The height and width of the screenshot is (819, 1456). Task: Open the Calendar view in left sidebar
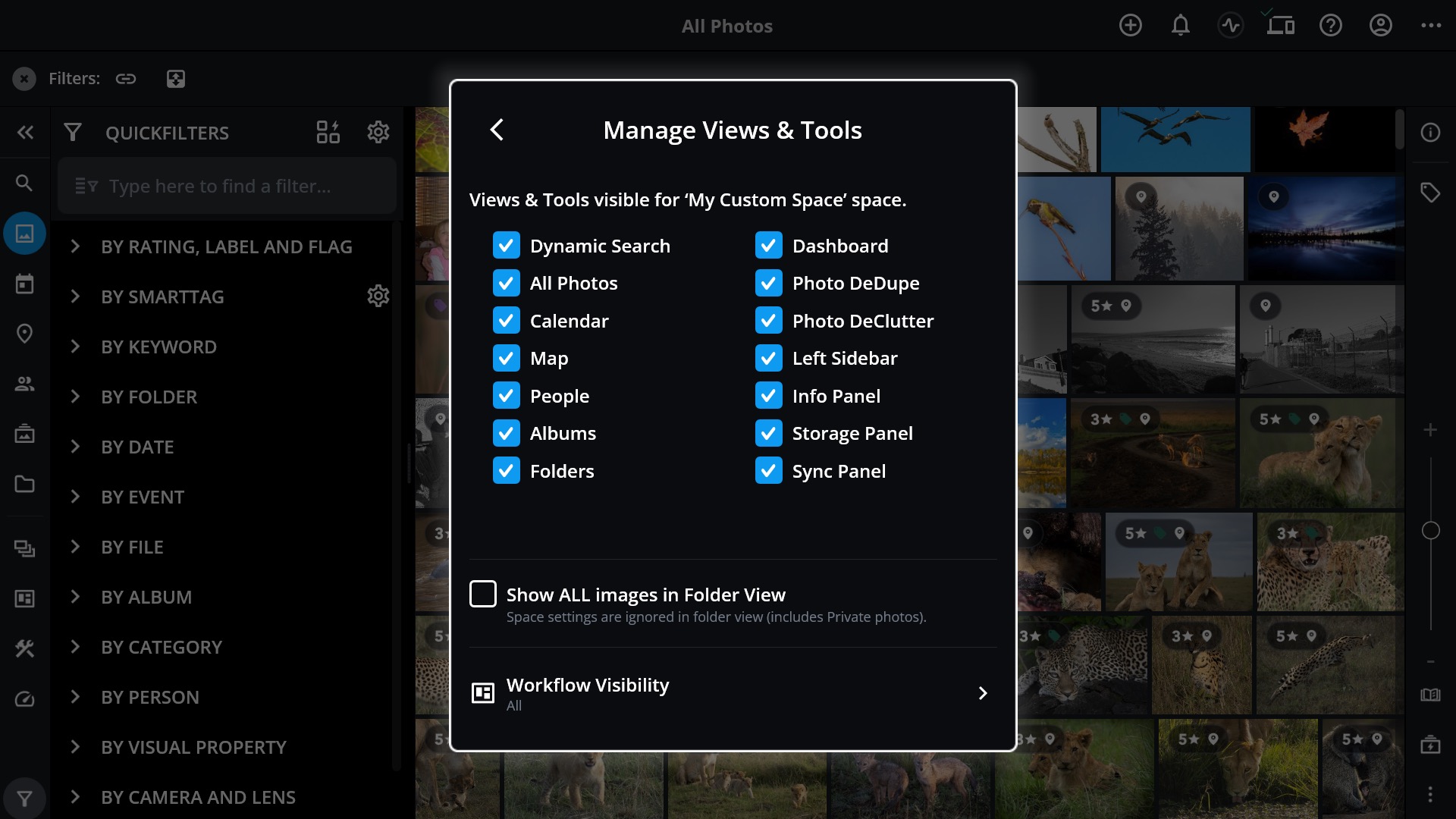[x=24, y=284]
